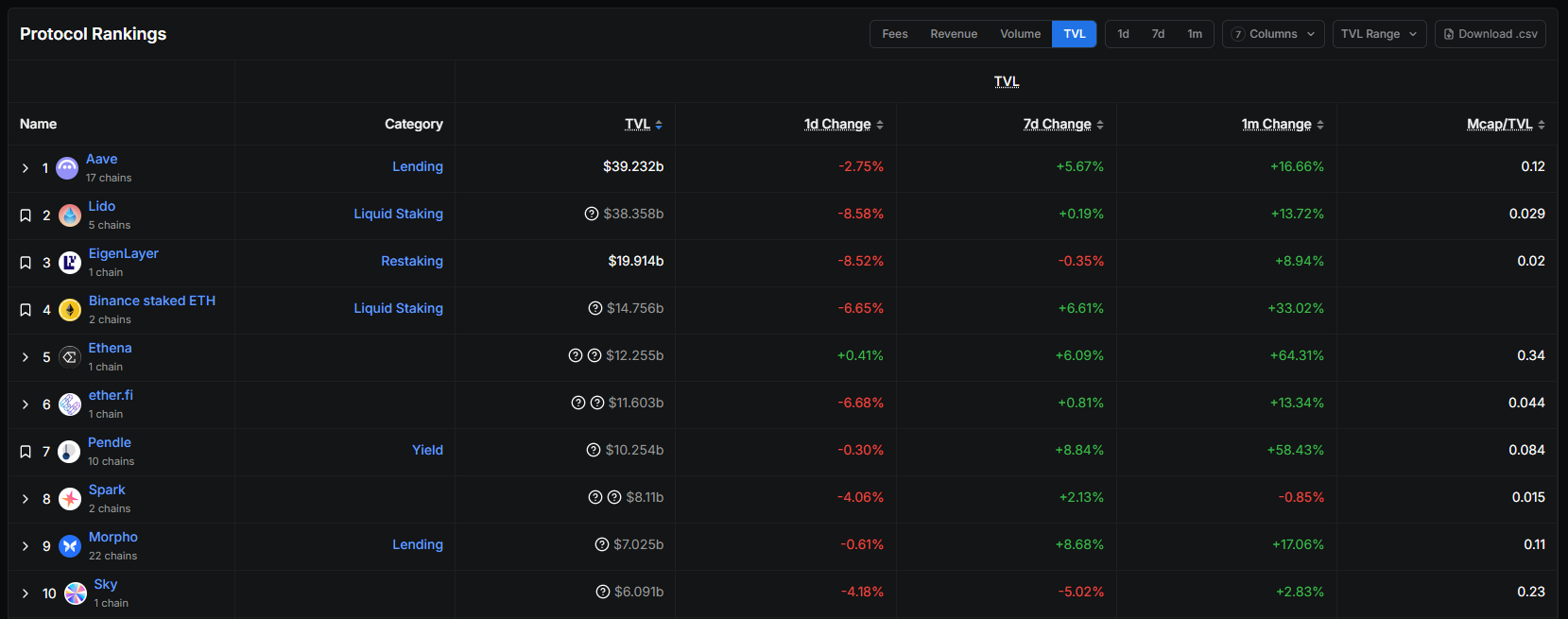The width and height of the screenshot is (1568, 619).
Task: Switch to the Fees tab
Action: click(x=894, y=34)
